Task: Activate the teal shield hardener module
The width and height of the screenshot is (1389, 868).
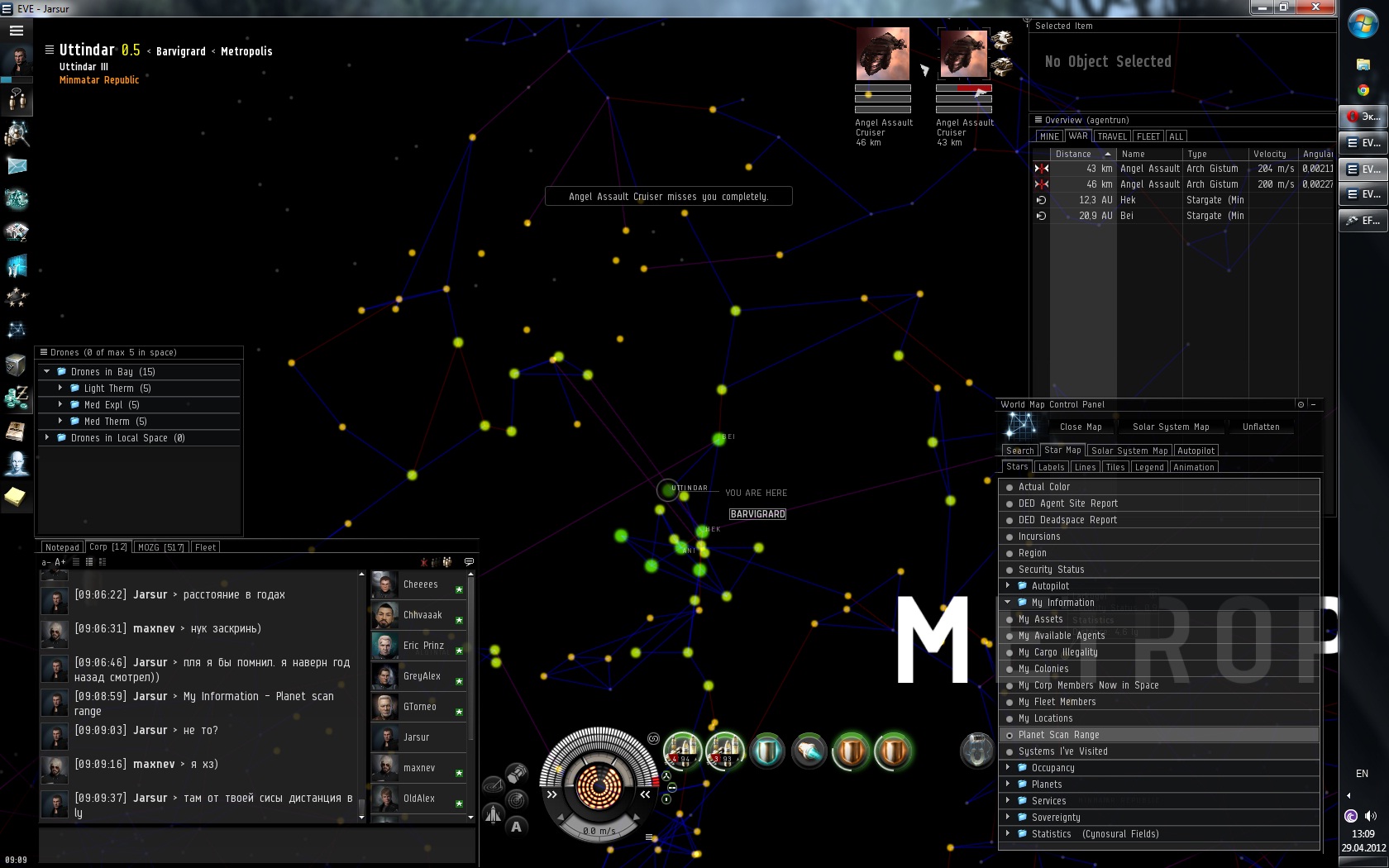Action: point(767,751)
